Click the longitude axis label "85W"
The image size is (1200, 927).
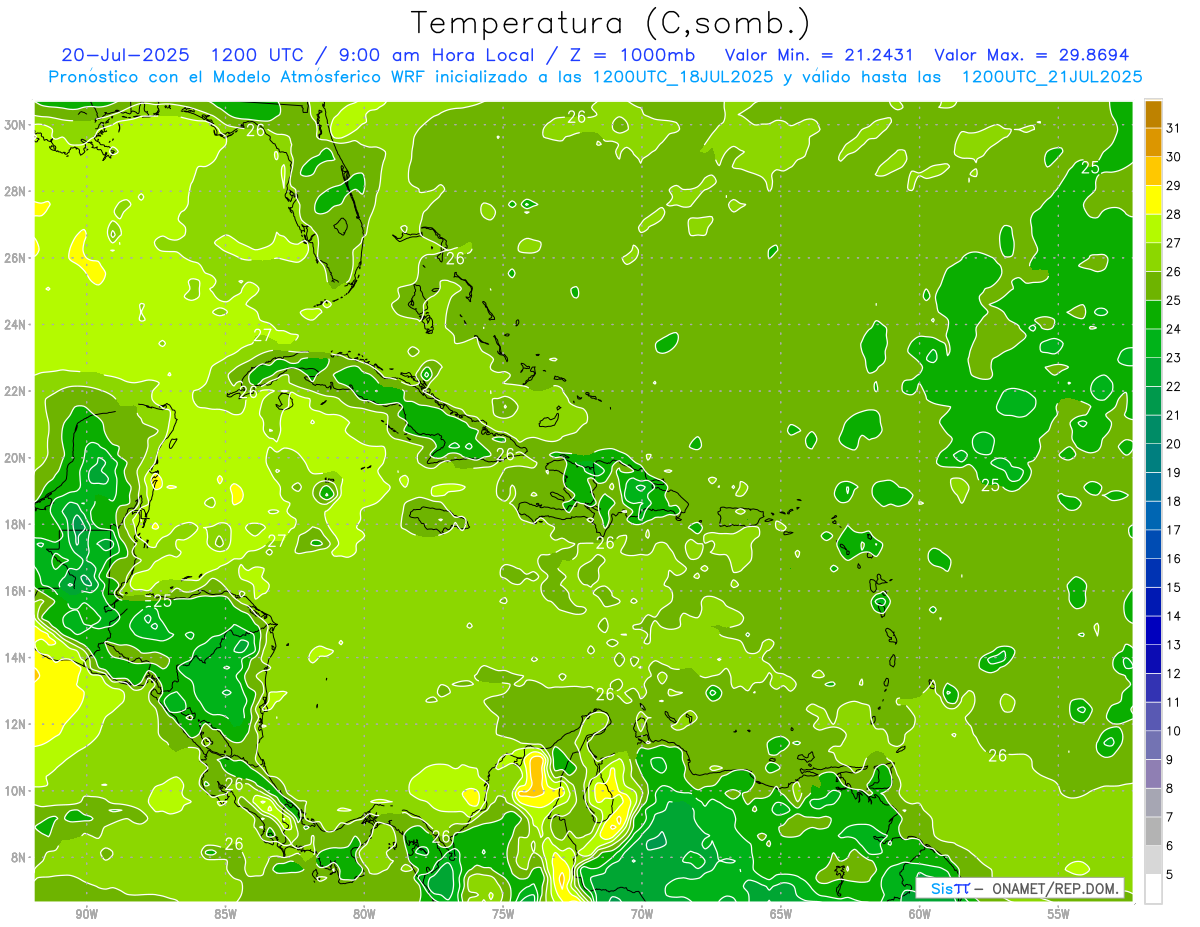coord(225,913)
